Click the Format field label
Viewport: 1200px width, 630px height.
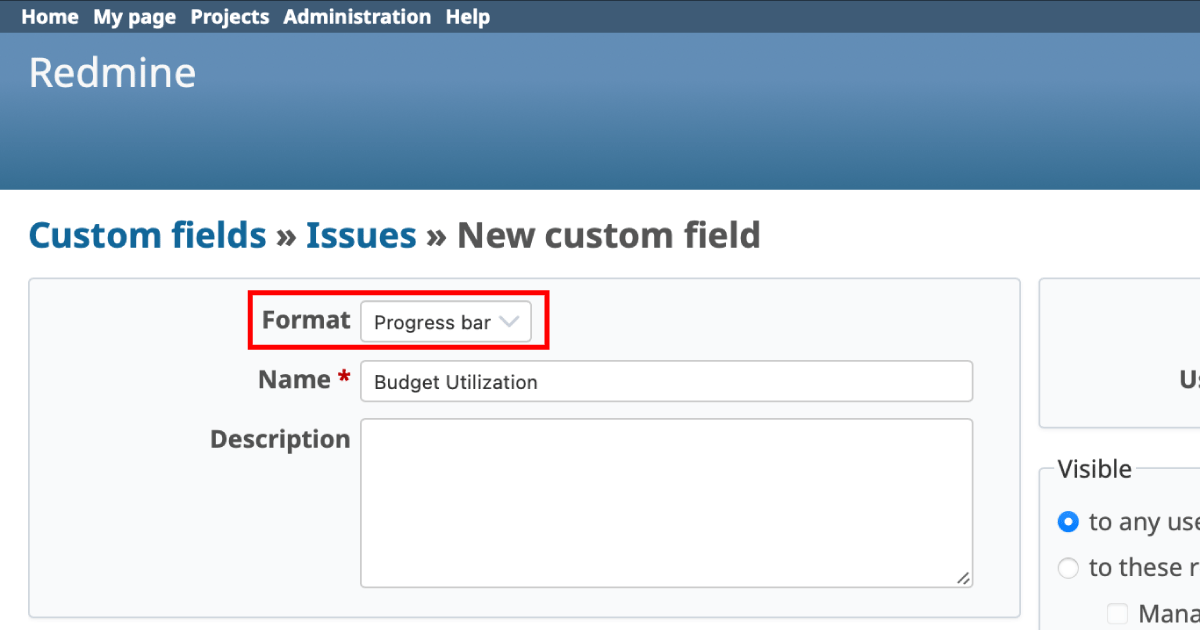[x=306, y=320]
